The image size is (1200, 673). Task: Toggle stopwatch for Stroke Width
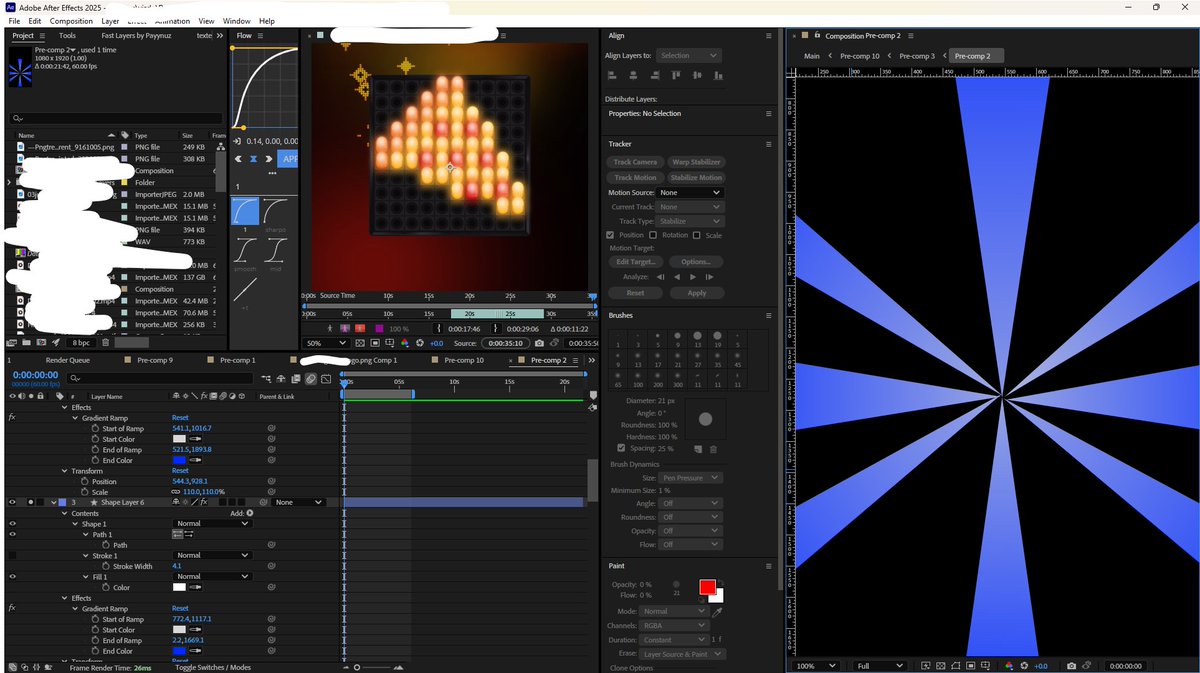point(105,566)
